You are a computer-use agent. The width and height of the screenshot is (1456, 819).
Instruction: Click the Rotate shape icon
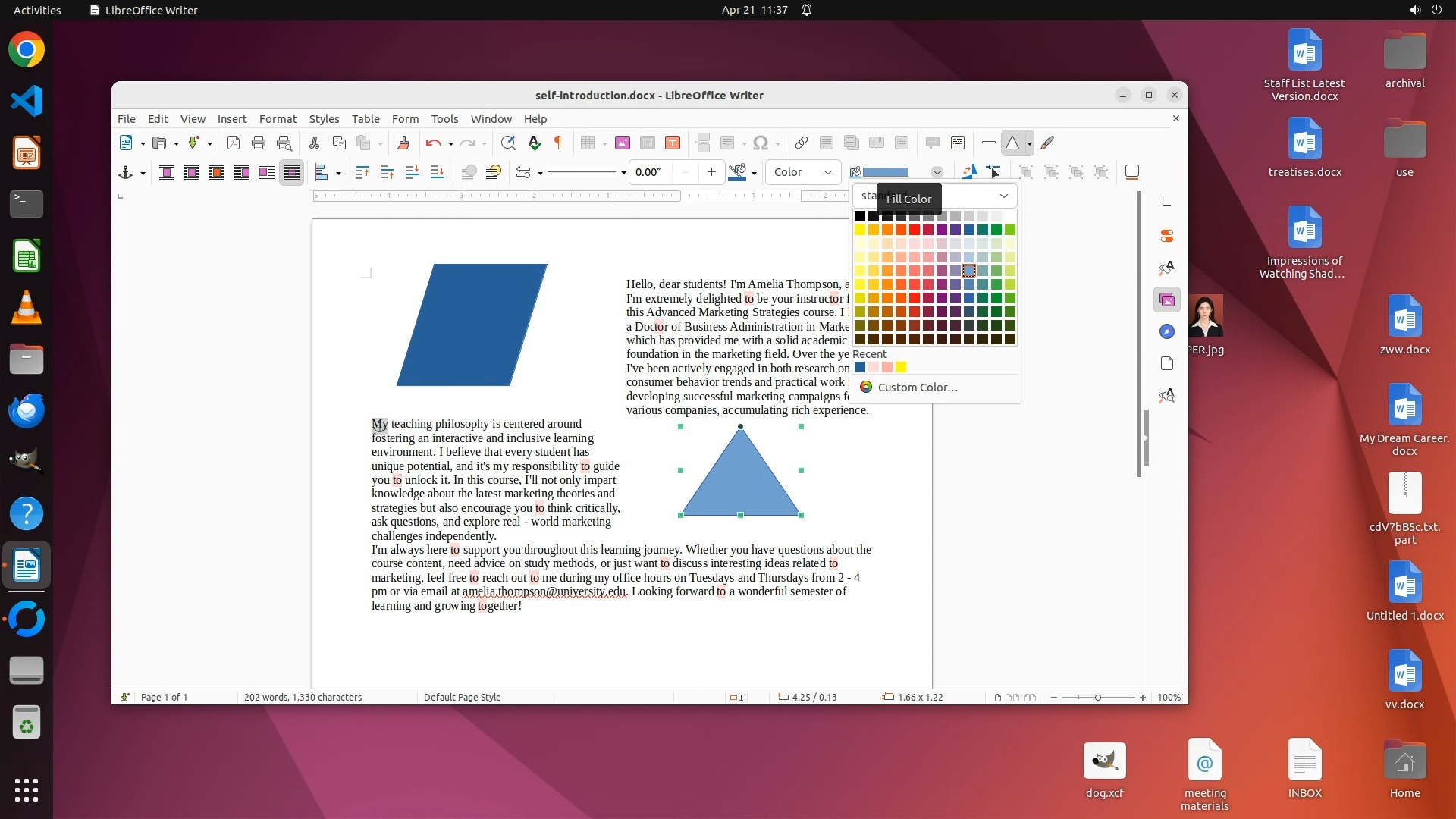click(x=968, y=172)
